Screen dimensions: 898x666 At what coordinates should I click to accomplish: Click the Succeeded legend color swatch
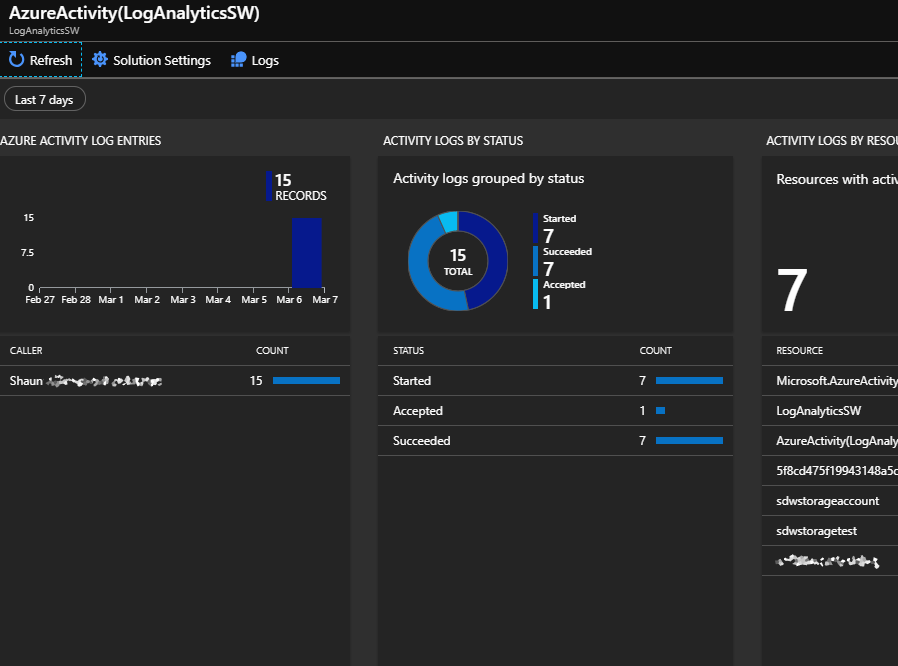(x=536, y=262)
